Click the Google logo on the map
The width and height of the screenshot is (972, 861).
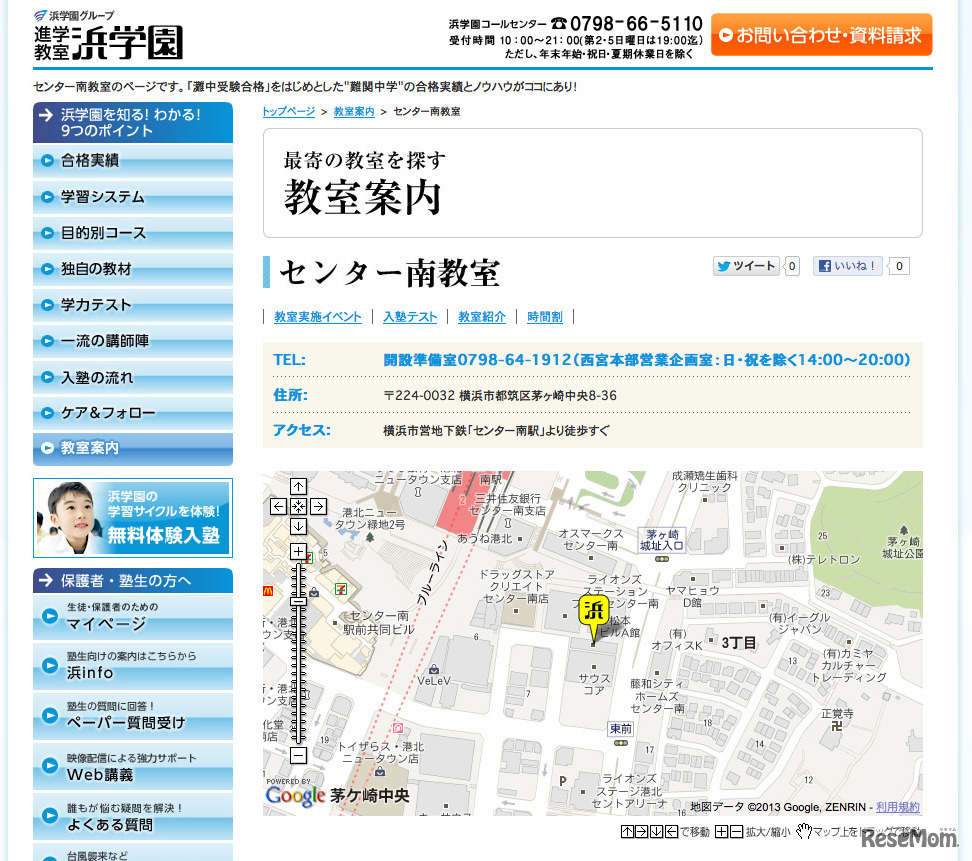pos(296,796)
